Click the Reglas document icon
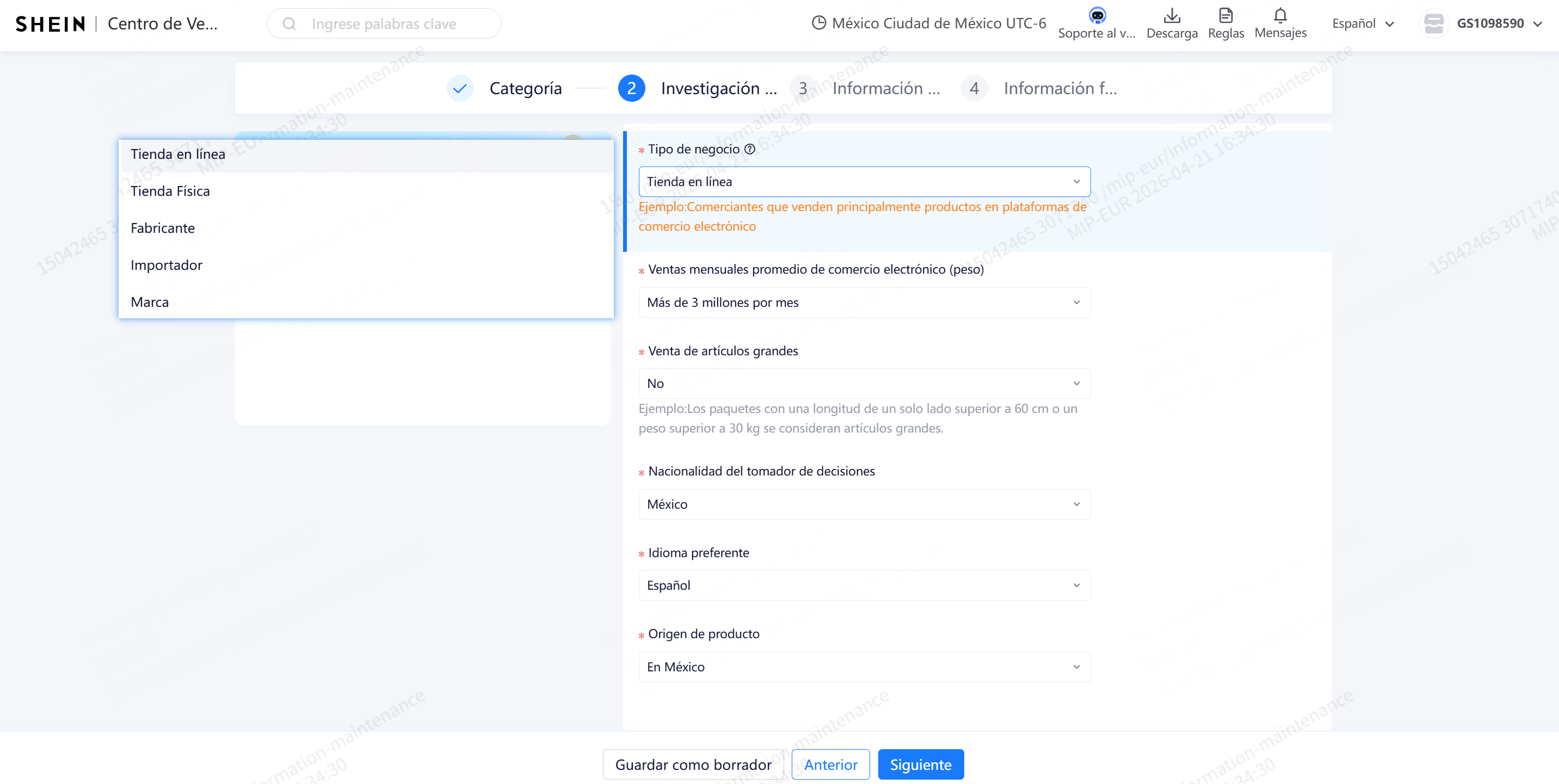The height and width of the screenshot is (784, 1559). [1225, 16]
